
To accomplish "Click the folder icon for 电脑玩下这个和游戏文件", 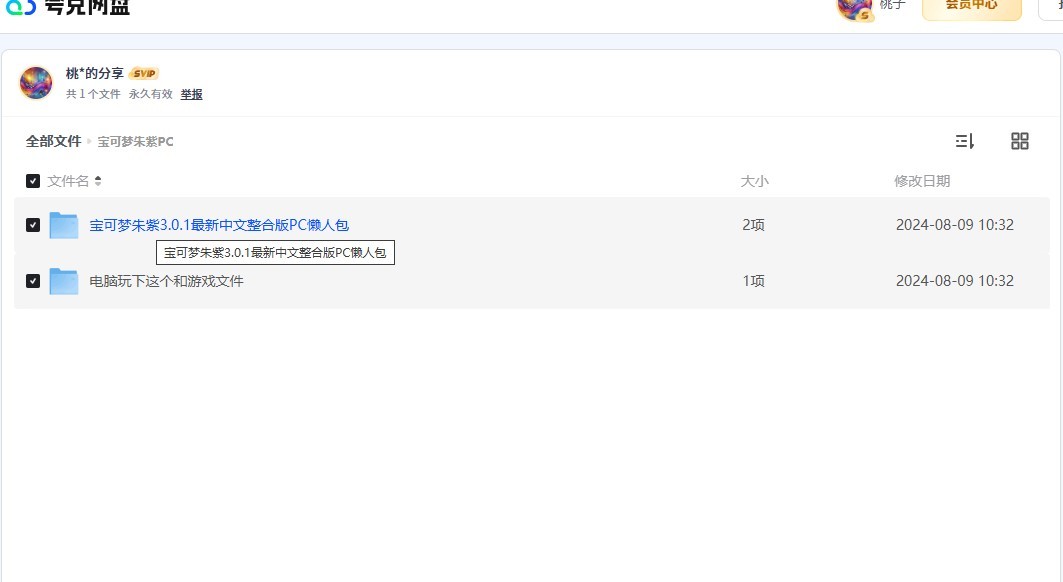I will tap(64, 282).
